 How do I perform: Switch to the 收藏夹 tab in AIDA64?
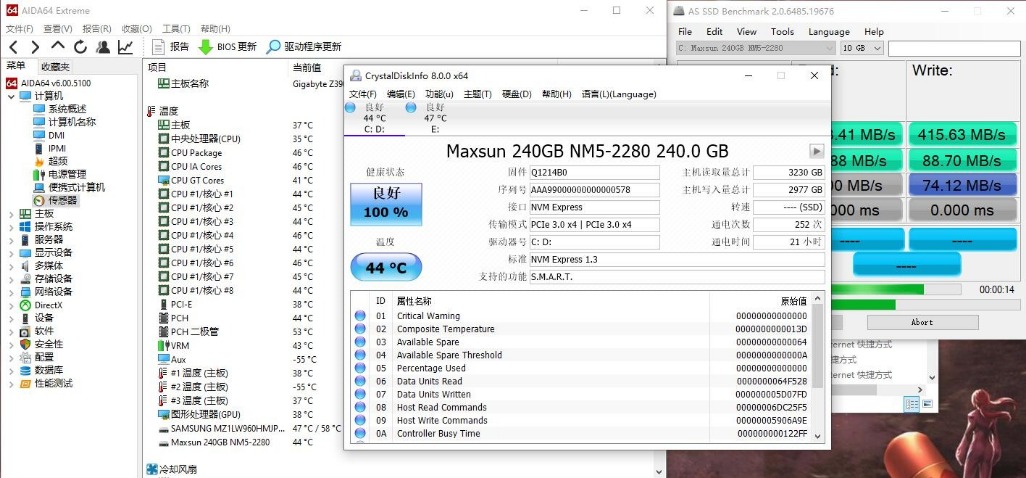coord(55,67)
